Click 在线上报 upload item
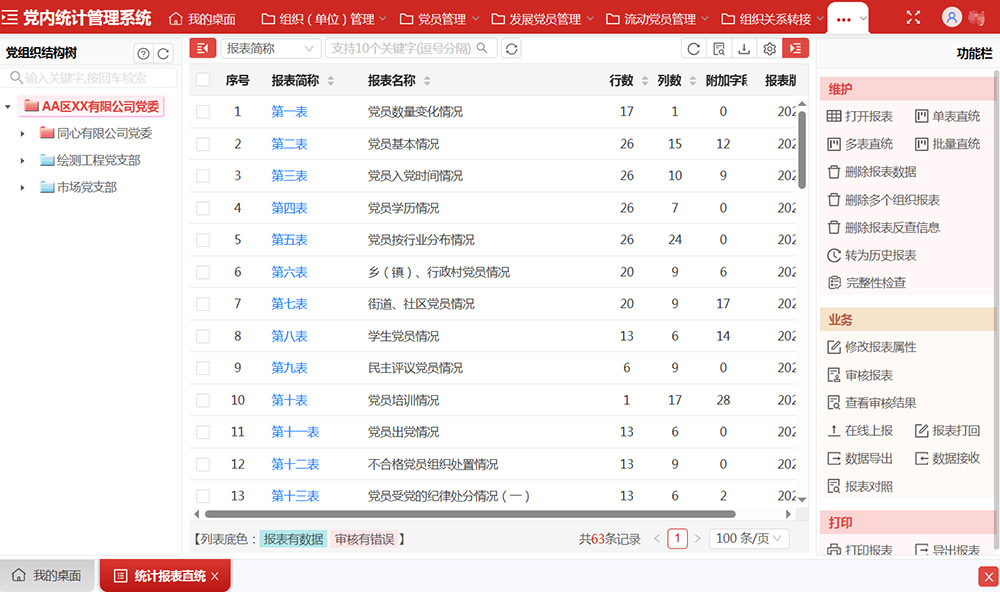The image size is (1000, 592). tap(860, 431)
